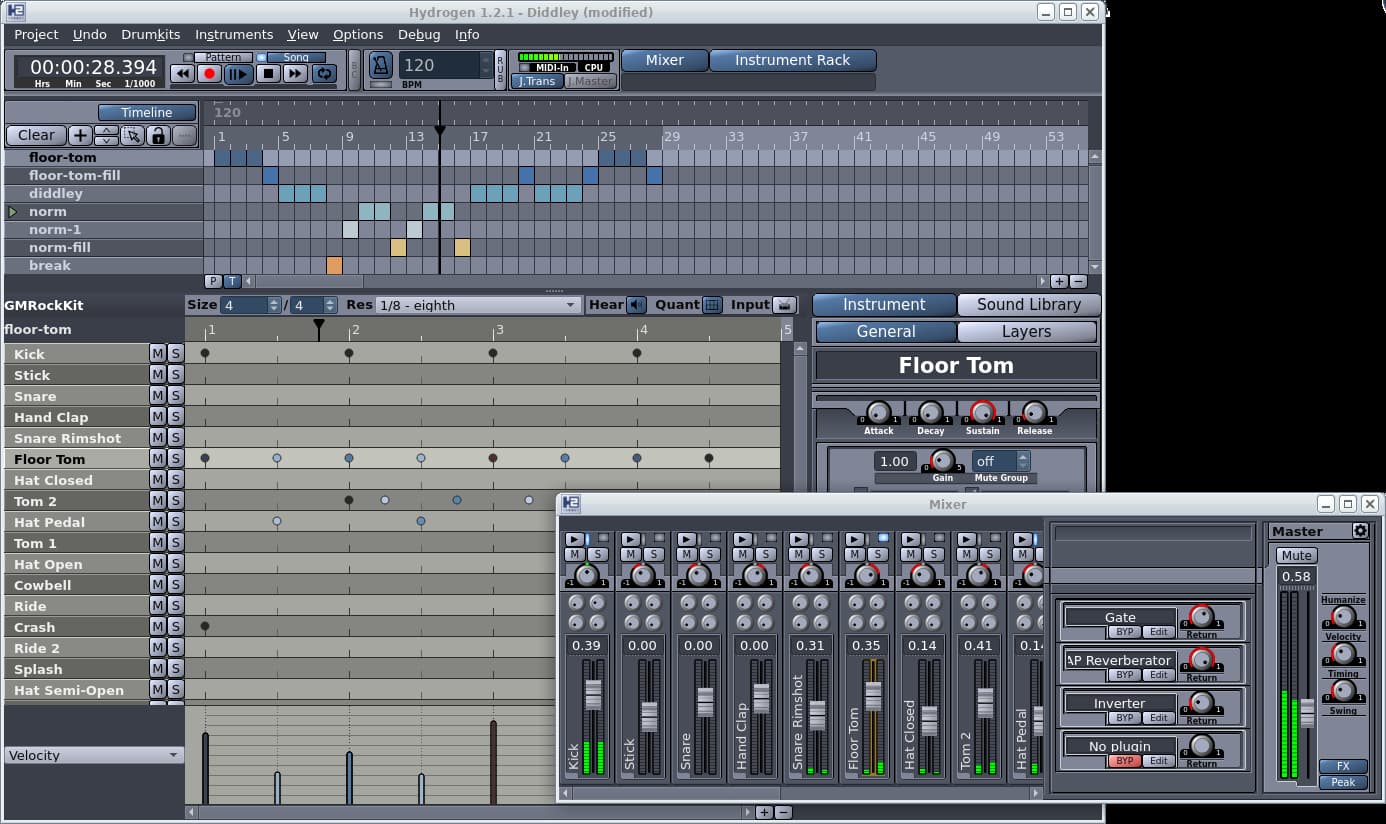
Task: Open the Drumkits menu
Action: (150, 34)
